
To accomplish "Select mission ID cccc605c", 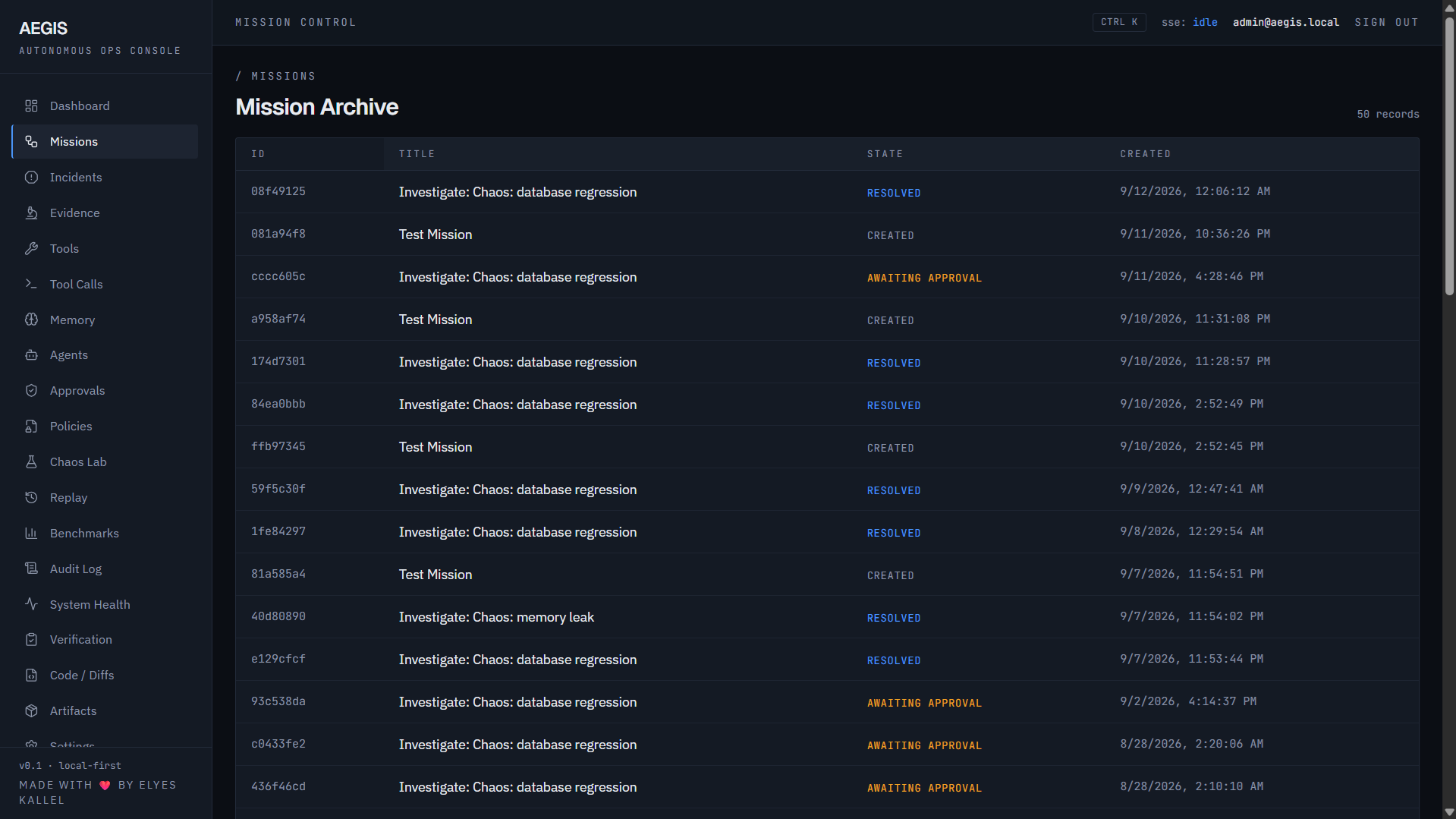I will coord(278,277).
